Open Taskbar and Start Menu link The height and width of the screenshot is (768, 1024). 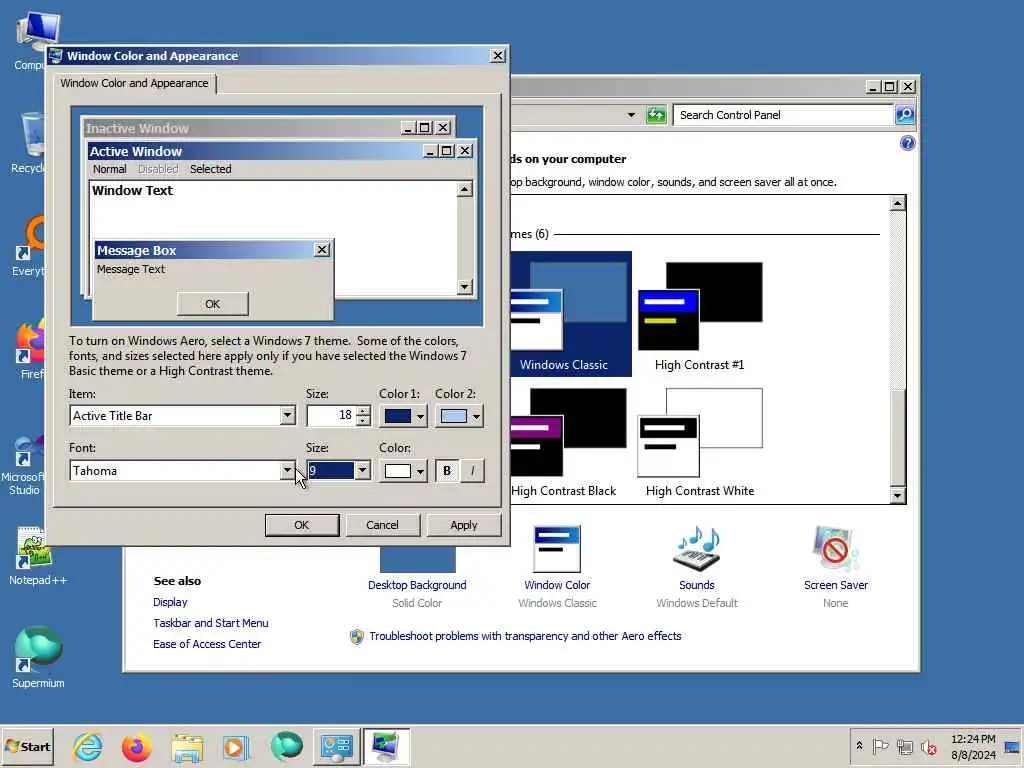pyautogui.click(x=210, y=623)
